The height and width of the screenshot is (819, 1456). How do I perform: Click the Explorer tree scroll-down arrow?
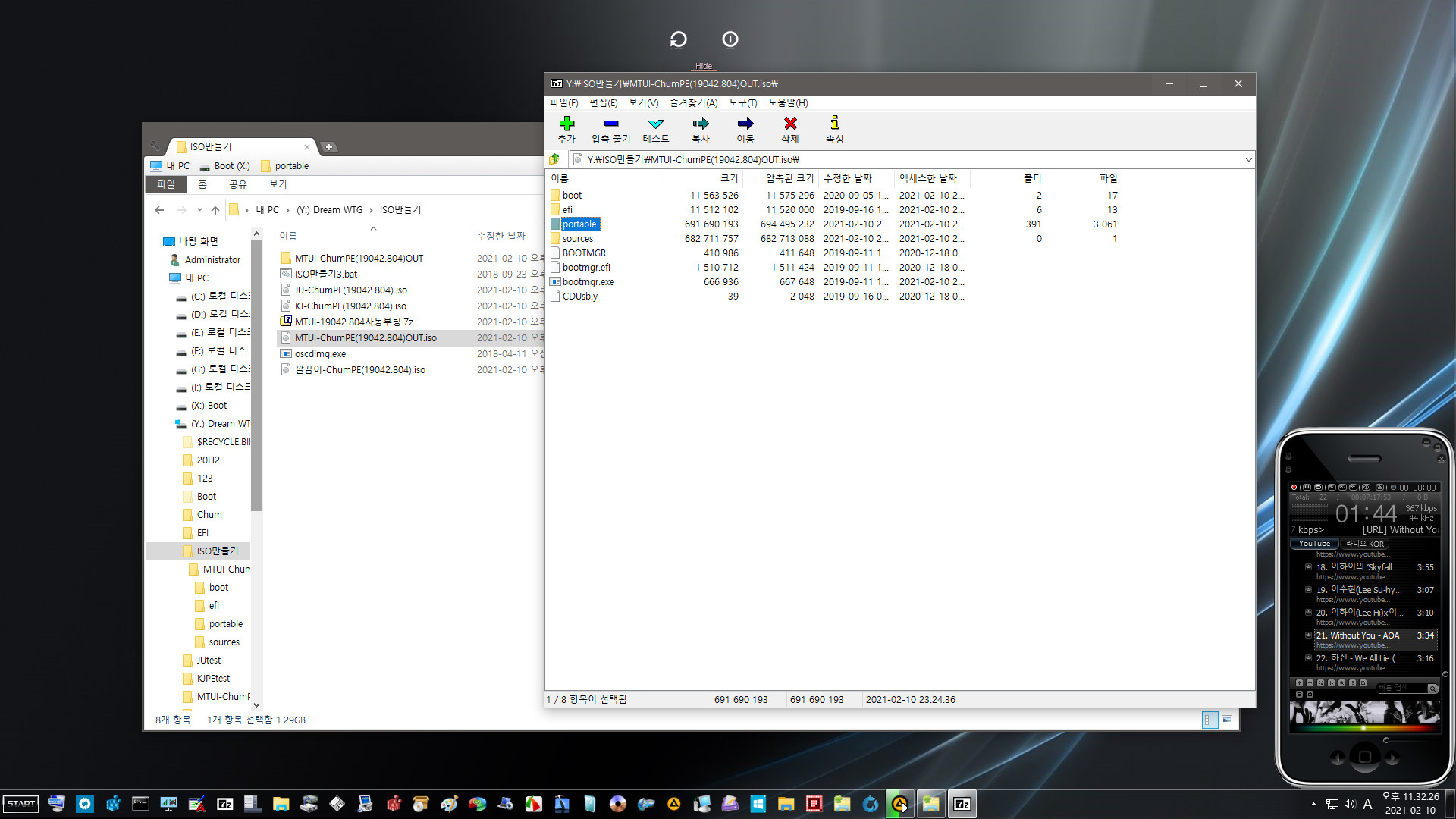coord(256,704)
